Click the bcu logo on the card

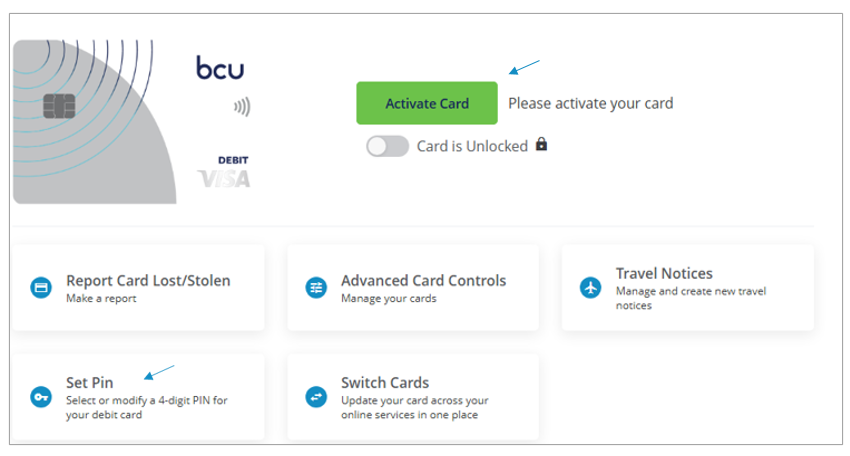(x=220, y=69)
